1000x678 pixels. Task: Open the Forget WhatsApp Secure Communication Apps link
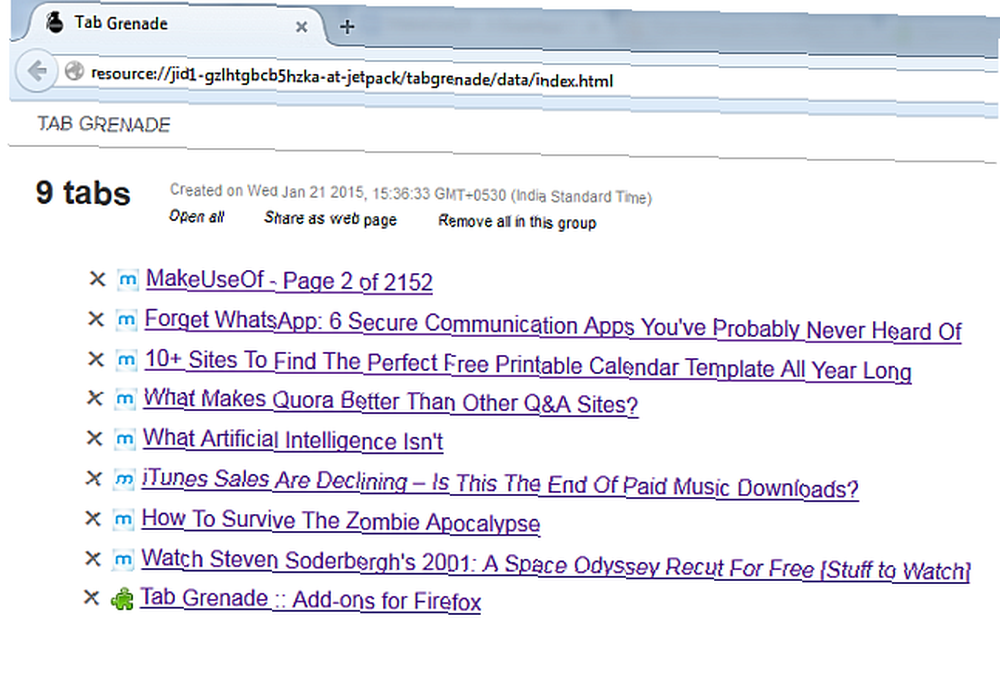pyautogui.click(x=553, y=325)
